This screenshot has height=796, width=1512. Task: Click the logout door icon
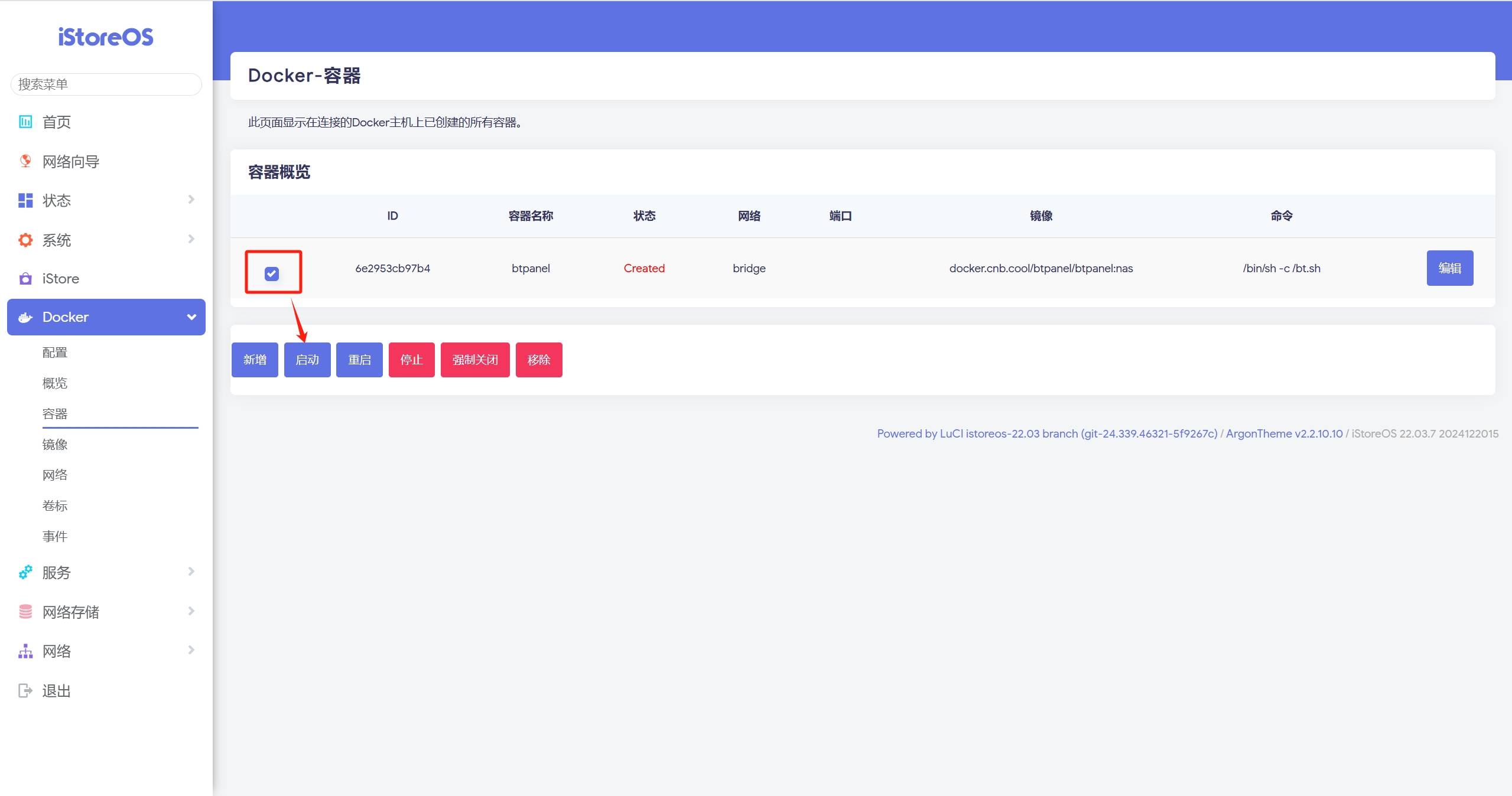click(x=25, y=690)
